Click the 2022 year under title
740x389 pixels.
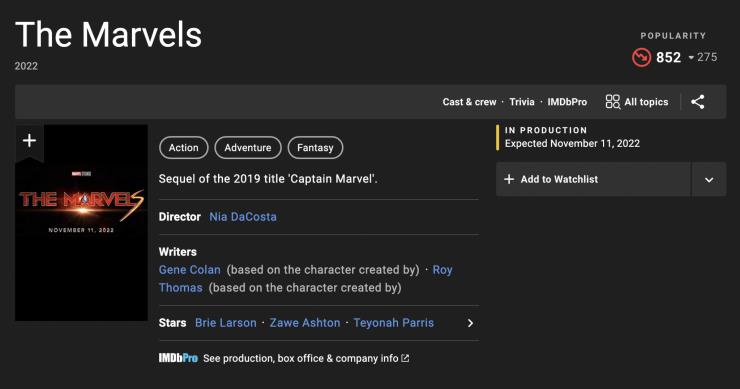pyautogui.click(x=26, y=66)
